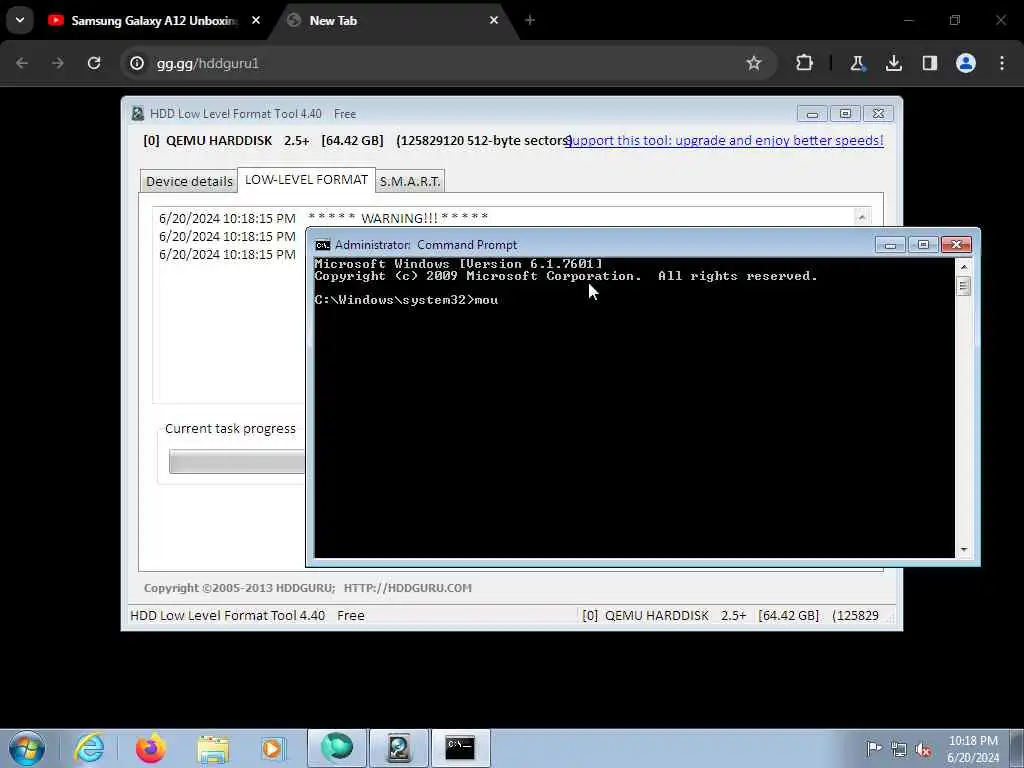Viewport: 1024px width, 768px height.
Task: Open the network icon in system tray
Action: click(x=899, y=749)
